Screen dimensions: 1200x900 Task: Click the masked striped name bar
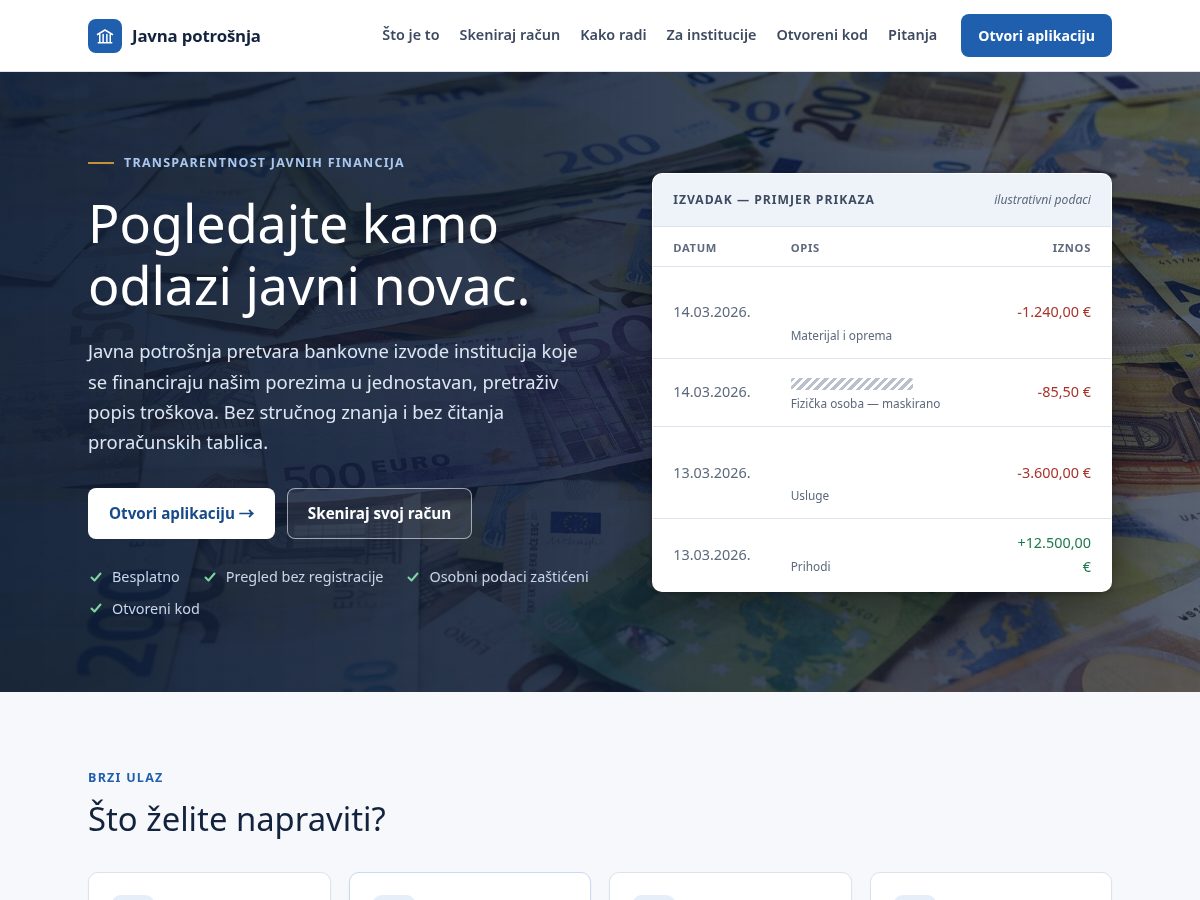(x=852, y=384)
